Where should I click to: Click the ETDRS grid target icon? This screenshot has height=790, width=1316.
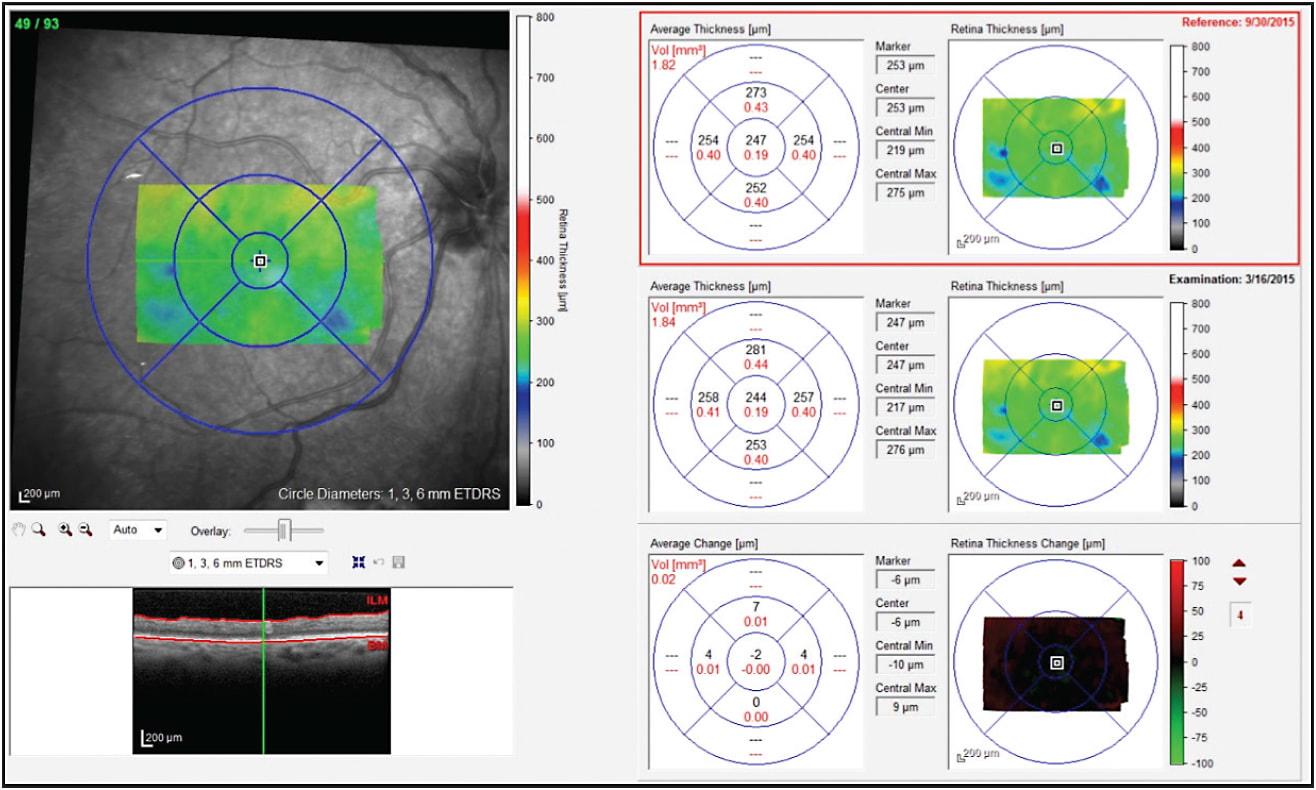coord(180,562)
